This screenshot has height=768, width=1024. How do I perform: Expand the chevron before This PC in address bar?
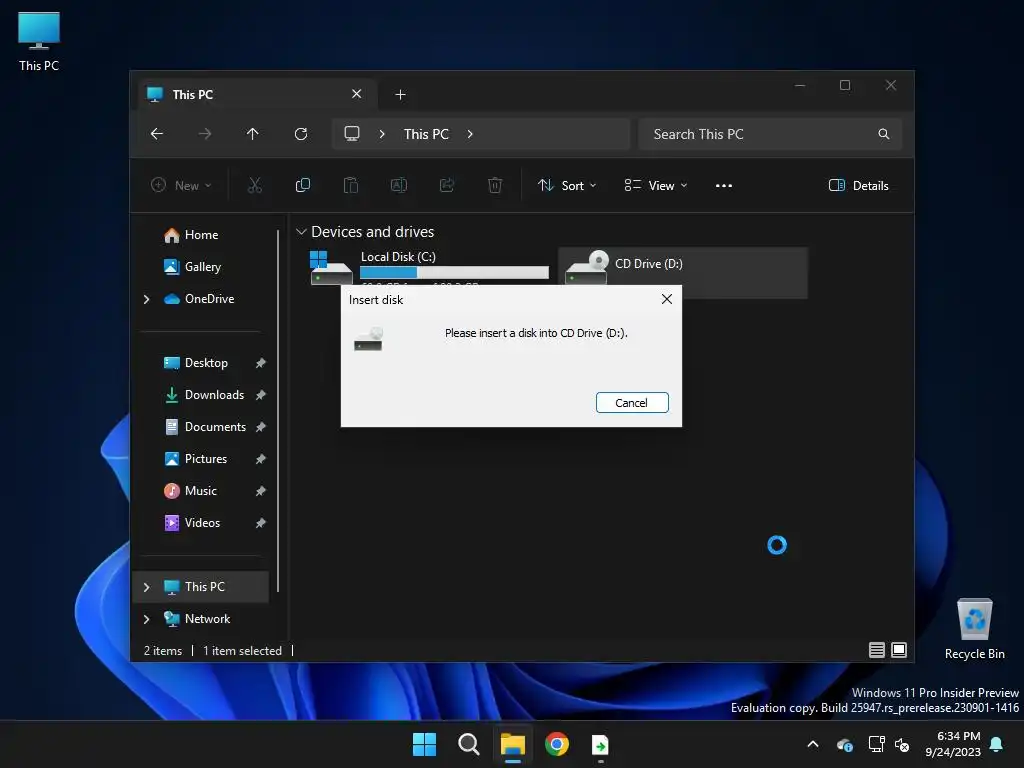coord(382,134)
